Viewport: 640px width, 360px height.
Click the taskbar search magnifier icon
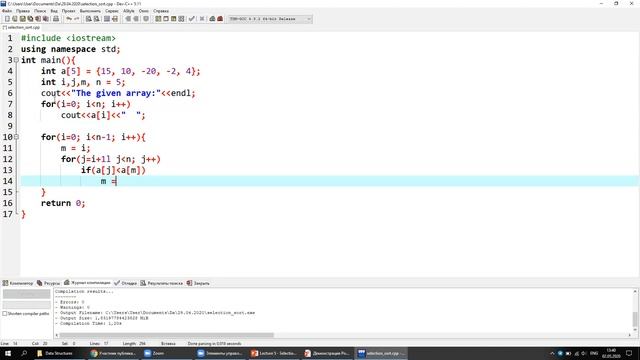click(24, 353)
